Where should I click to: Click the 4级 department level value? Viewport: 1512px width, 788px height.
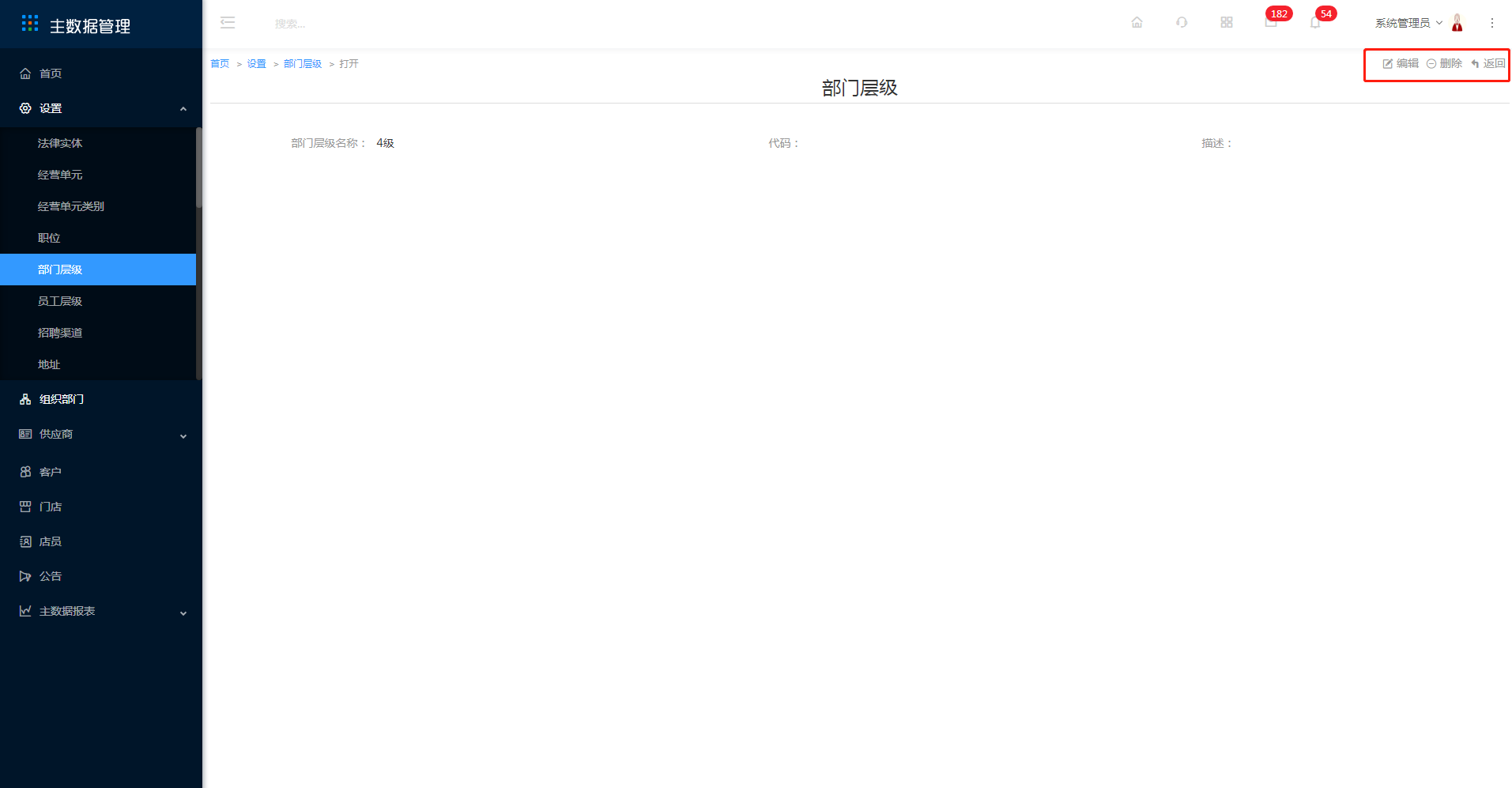tap(386, 143)
